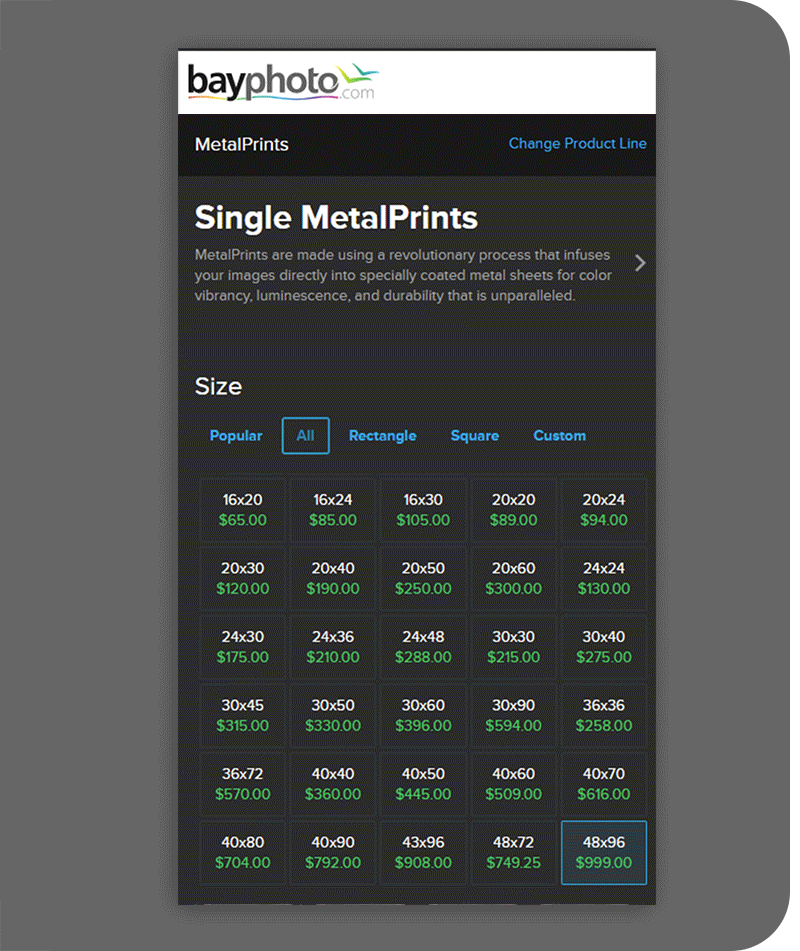Open the Change Product Line link
800x951 pixels.
click(577, 144)
